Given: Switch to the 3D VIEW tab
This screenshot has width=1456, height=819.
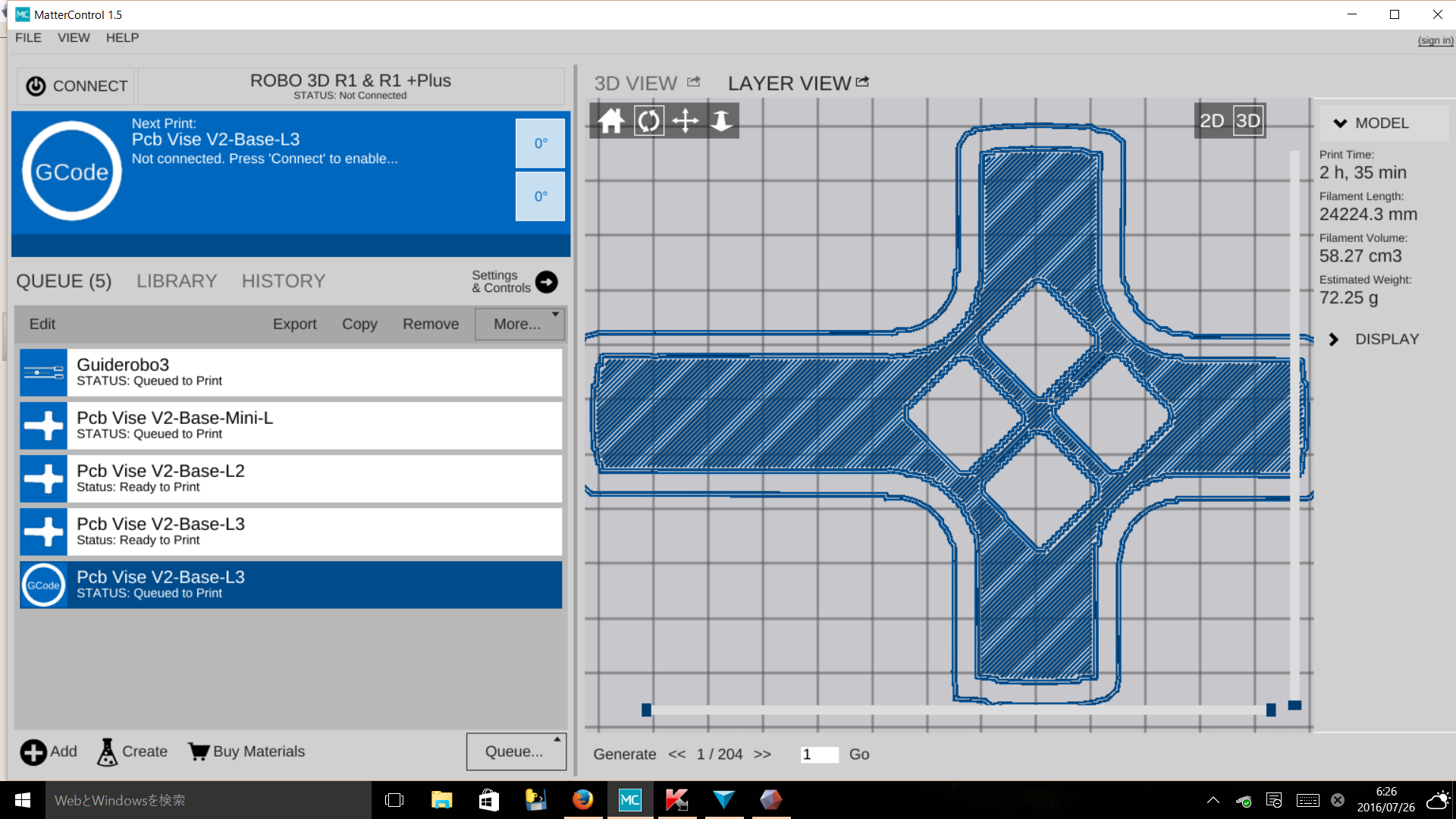Looking at the screenshot, I should [x=635, y=83].
